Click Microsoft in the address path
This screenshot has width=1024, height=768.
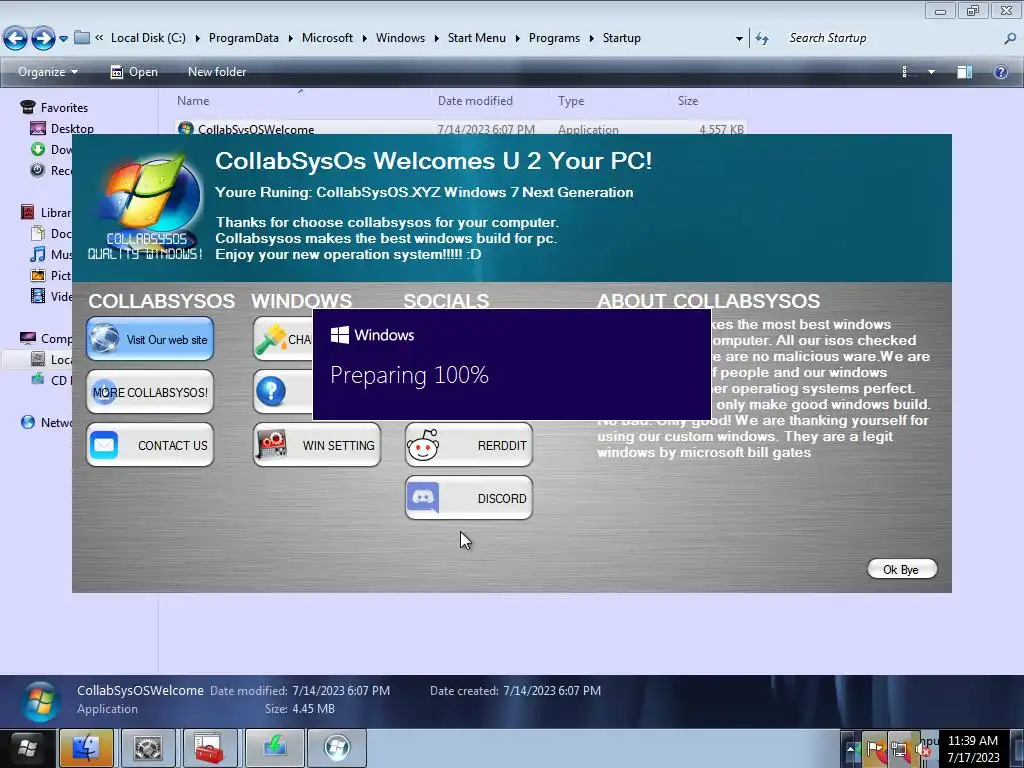pyautogui.click(x=327, y=39)
